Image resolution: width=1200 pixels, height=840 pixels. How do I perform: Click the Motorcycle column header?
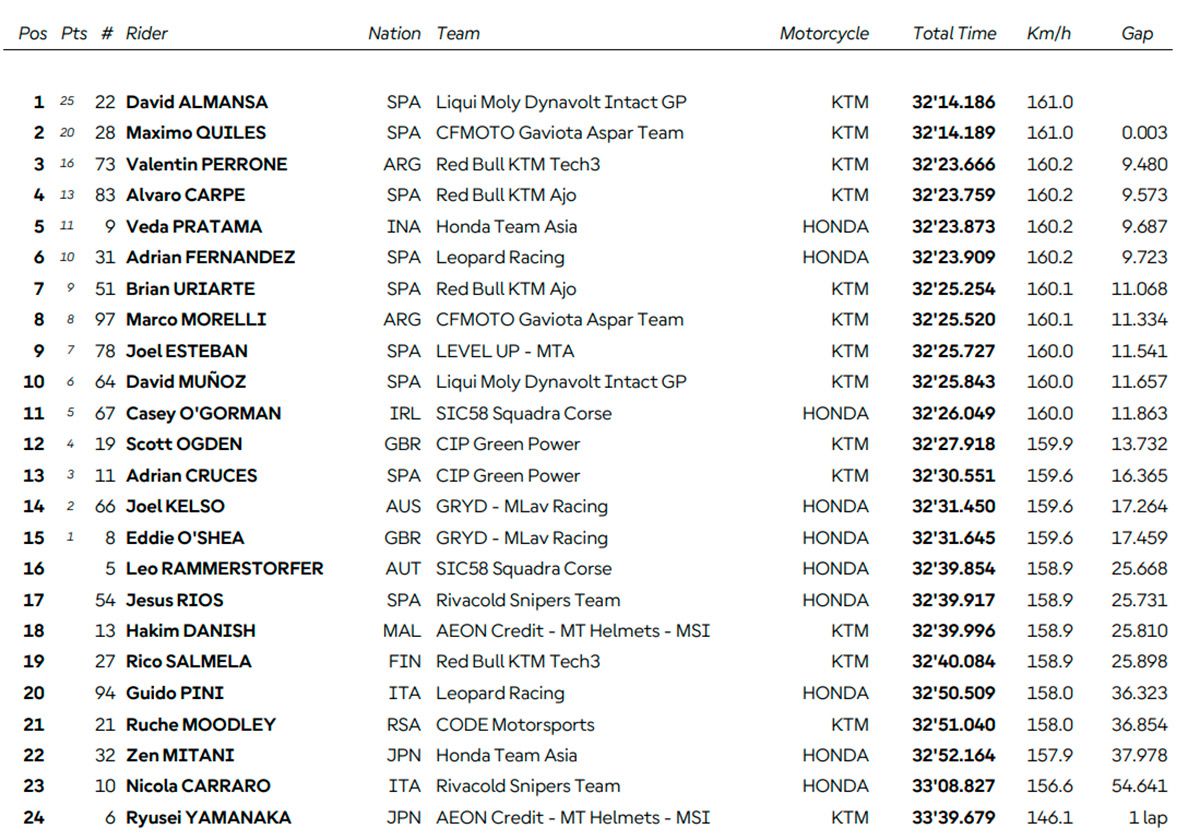[x=824, y=33]
